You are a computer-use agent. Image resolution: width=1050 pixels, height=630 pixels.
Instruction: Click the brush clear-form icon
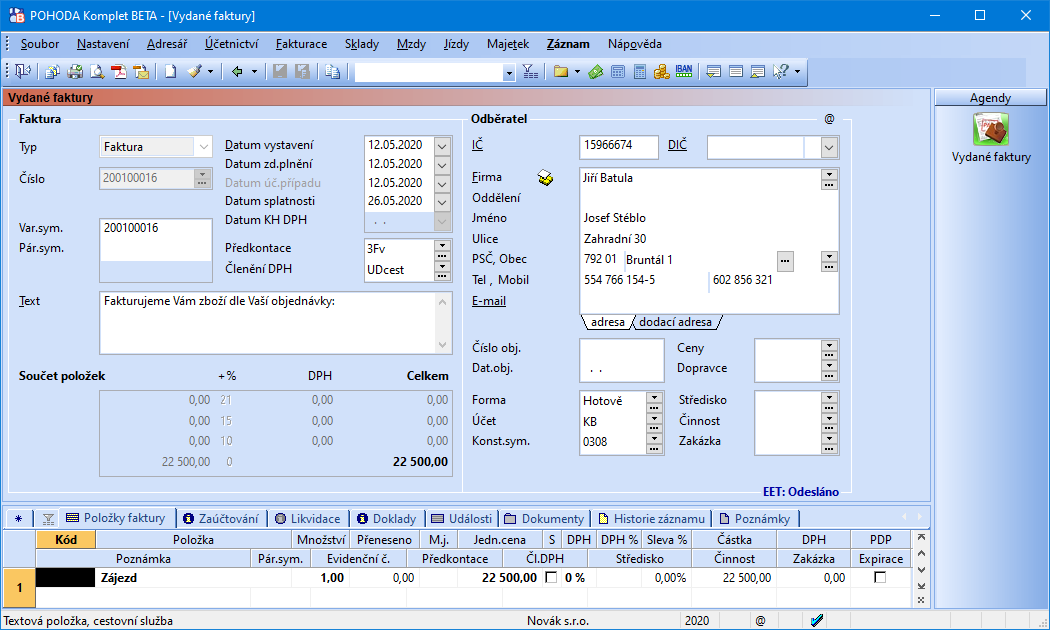[x=194, y=71]
